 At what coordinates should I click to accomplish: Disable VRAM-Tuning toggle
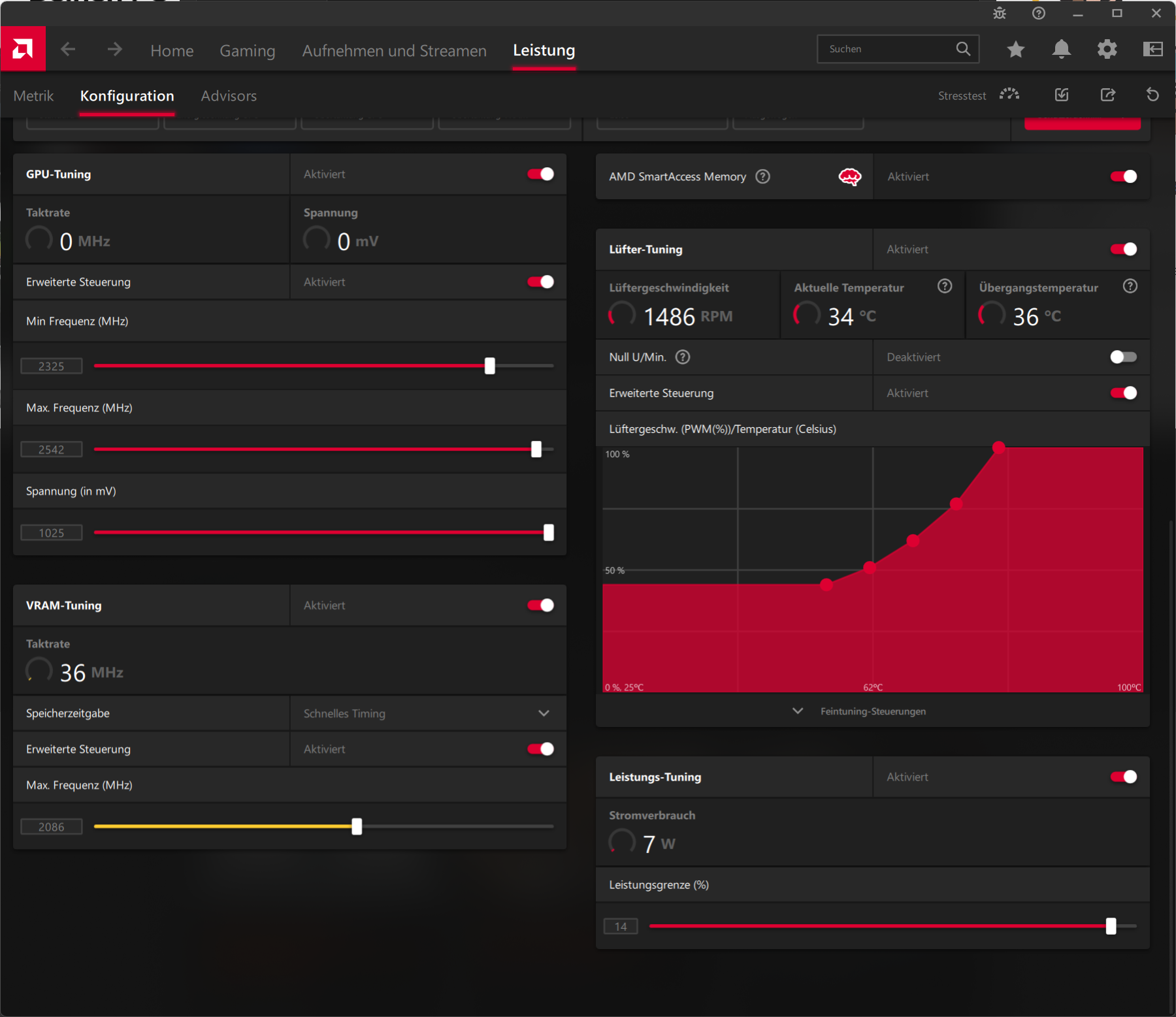coord(541,605)
